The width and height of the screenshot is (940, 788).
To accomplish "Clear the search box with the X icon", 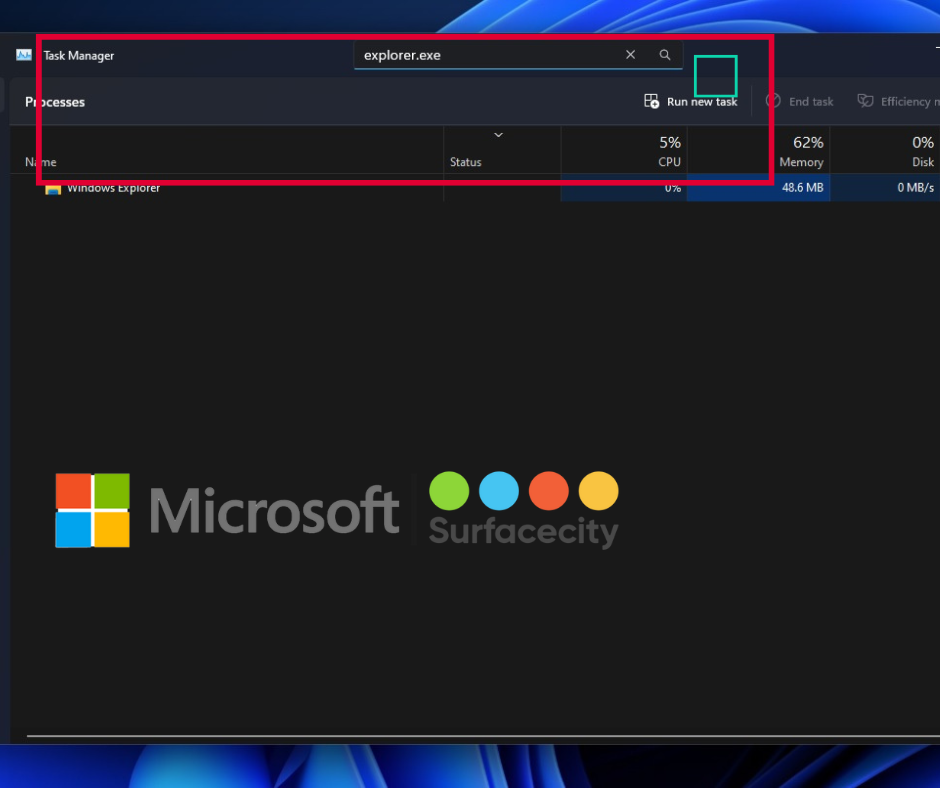I will coord(630,55).
